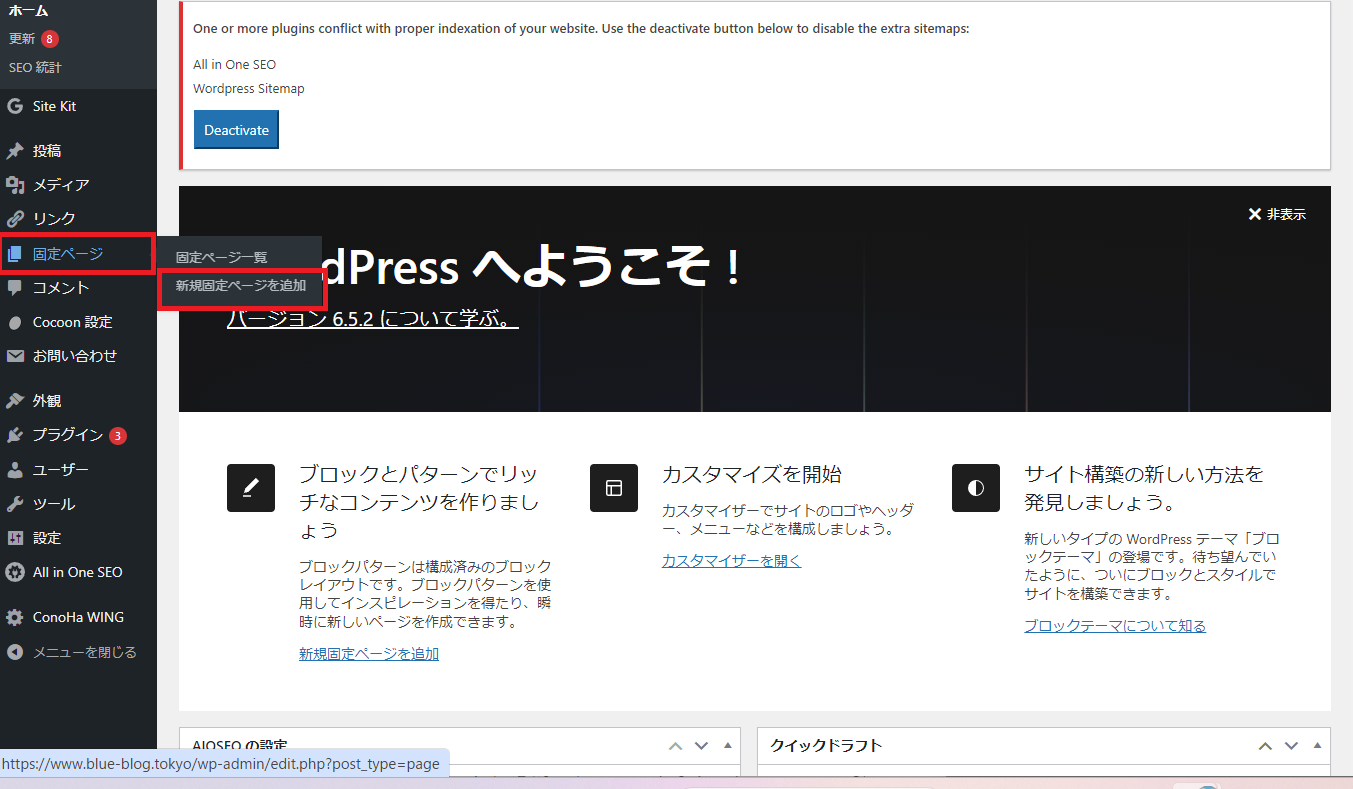Click the wrench icon beside ツール

point(15,504)
